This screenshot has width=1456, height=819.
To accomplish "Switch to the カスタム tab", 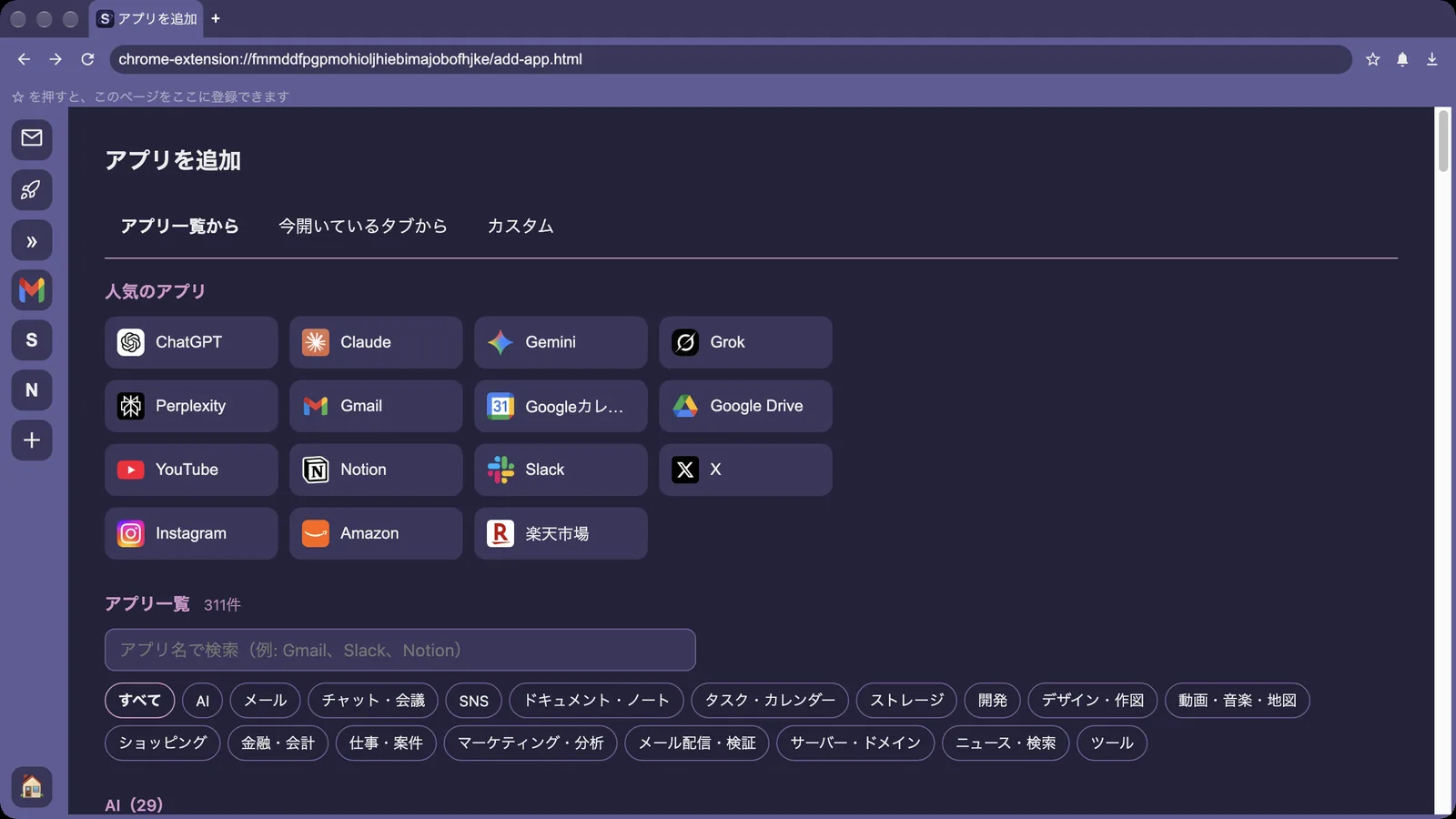I will coord(521,226).
